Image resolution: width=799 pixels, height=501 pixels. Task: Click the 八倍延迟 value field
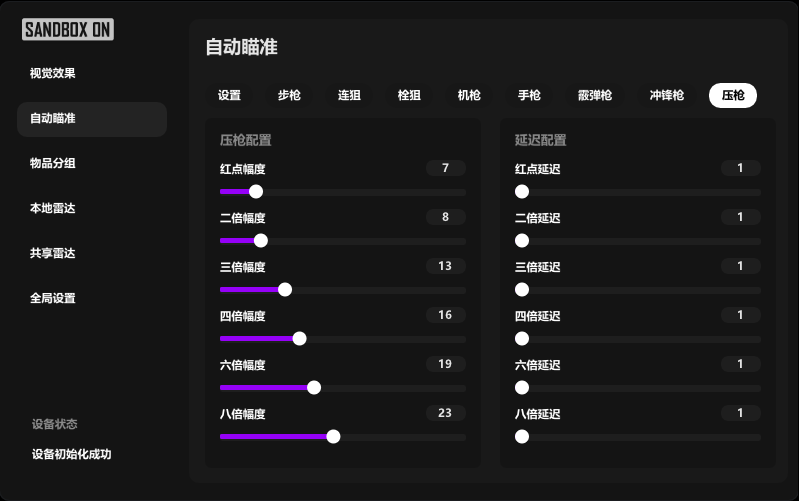tap(741, 413)
